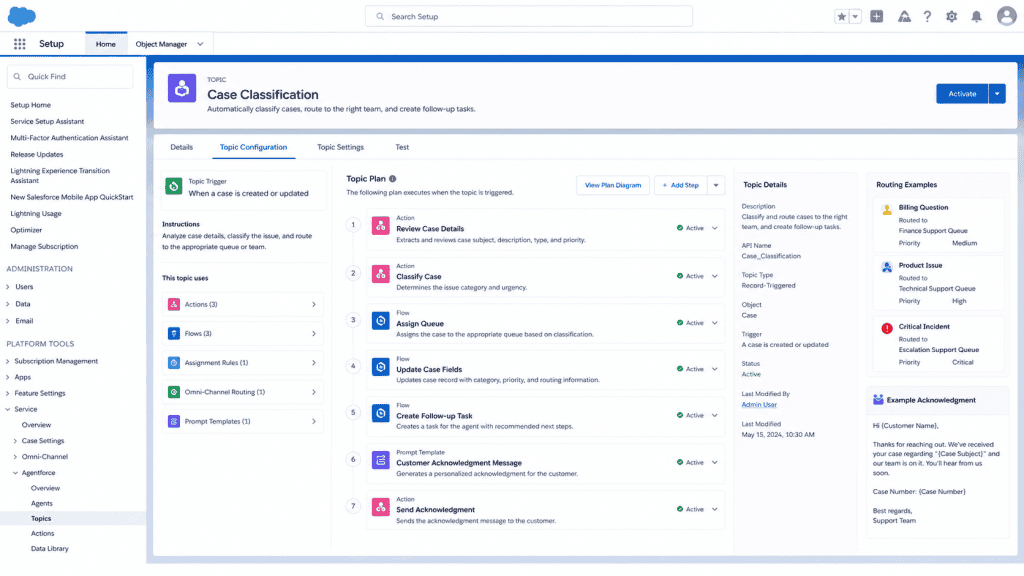Expand the Case Settings tree node
The width and height of the screenshot is (1024, 576).
15,441
